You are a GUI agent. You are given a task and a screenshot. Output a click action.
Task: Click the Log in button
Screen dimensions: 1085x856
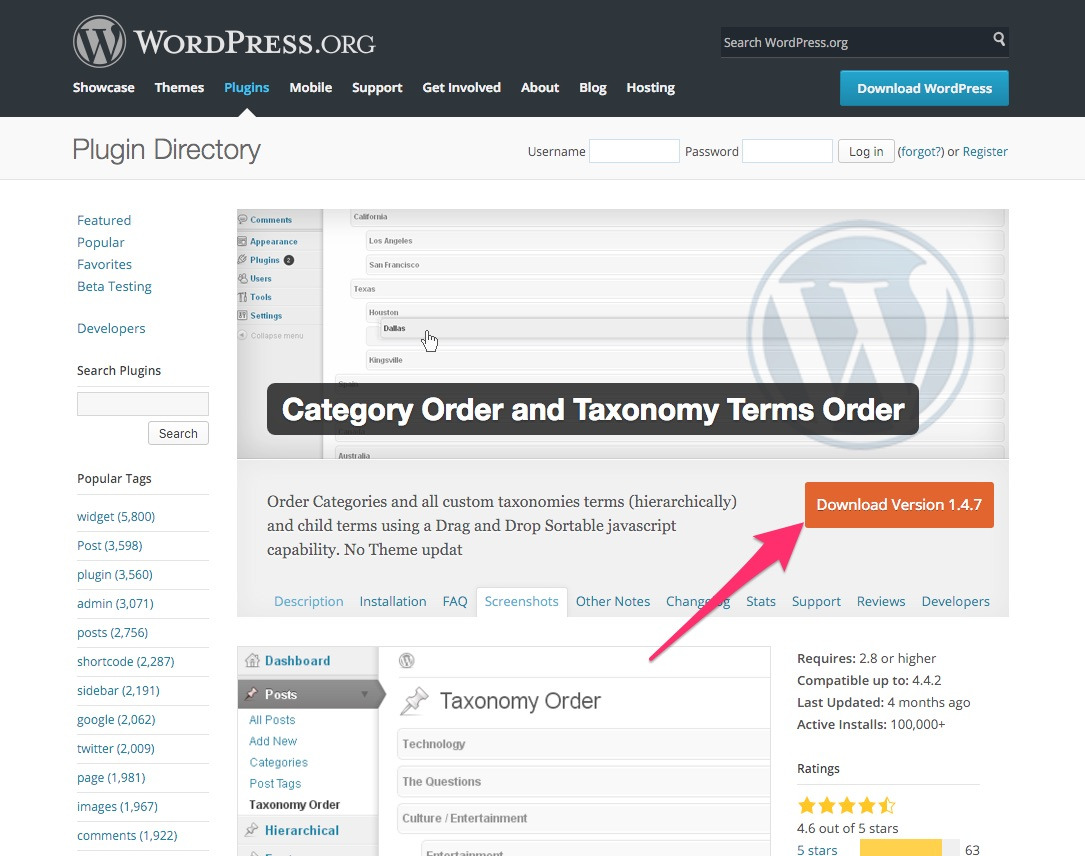(866, 151)
